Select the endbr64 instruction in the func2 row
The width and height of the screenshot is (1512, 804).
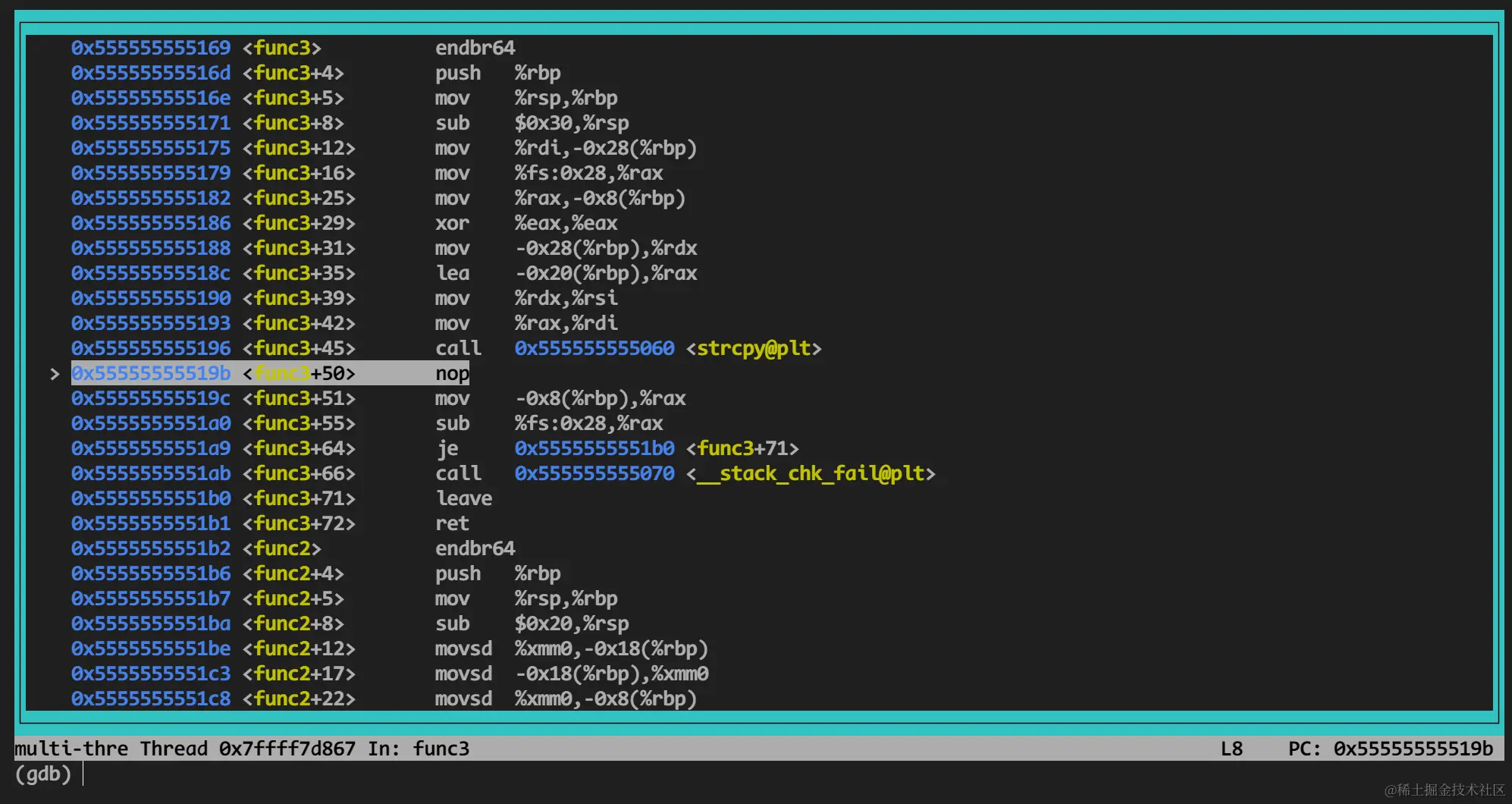pyautogui.click(x=475, y=548)
